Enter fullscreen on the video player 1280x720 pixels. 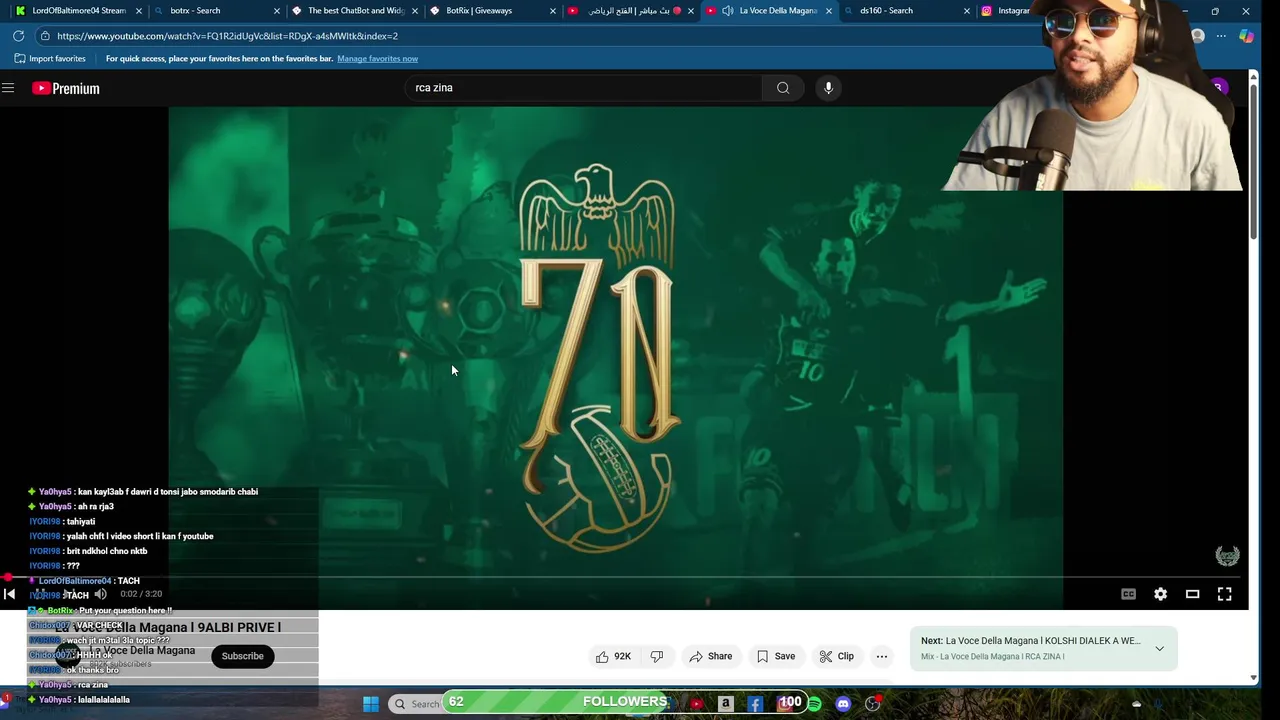tap(1224, 594)
